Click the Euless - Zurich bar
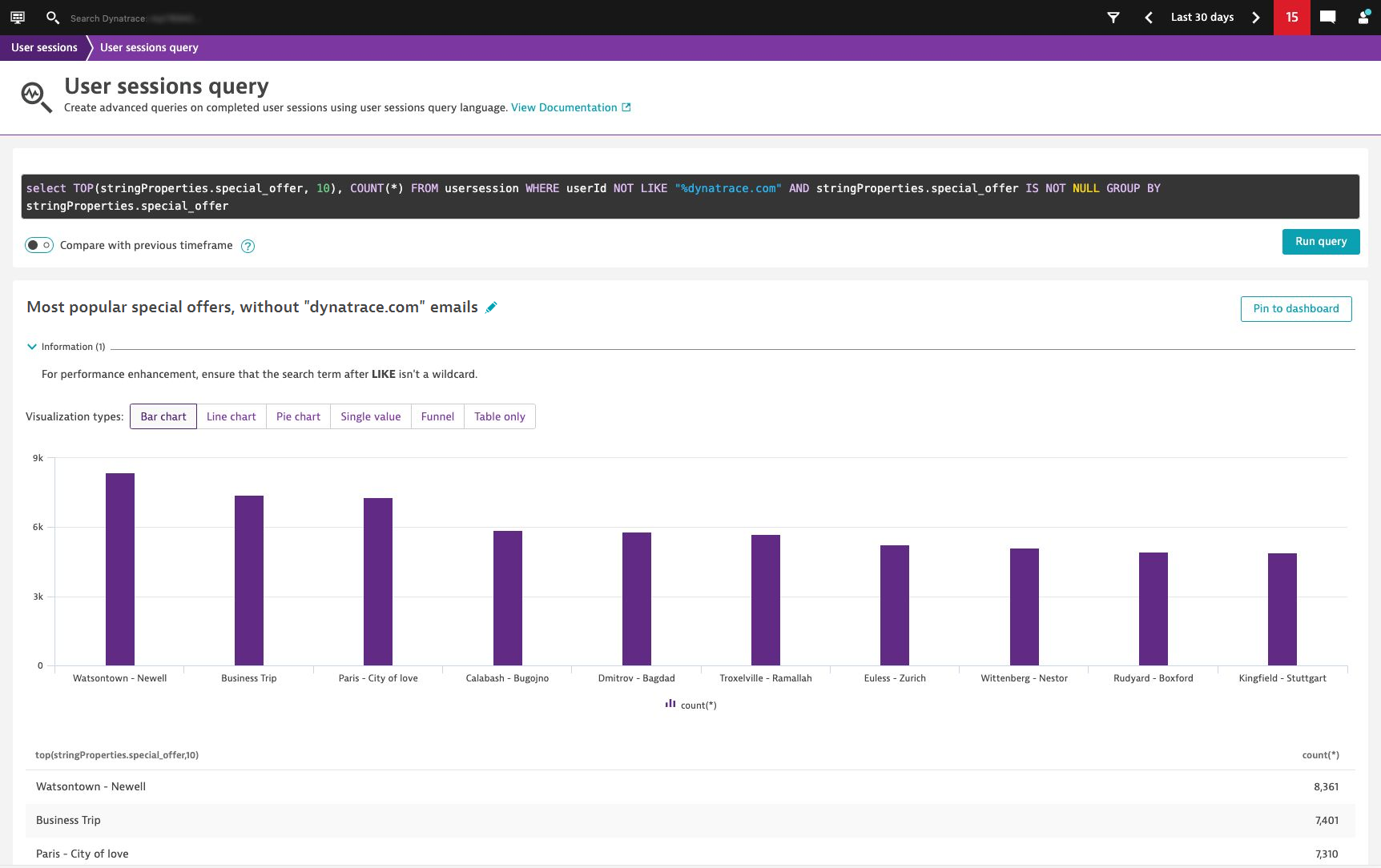The height and width of the screenshot is (868, 1381). 895,605
